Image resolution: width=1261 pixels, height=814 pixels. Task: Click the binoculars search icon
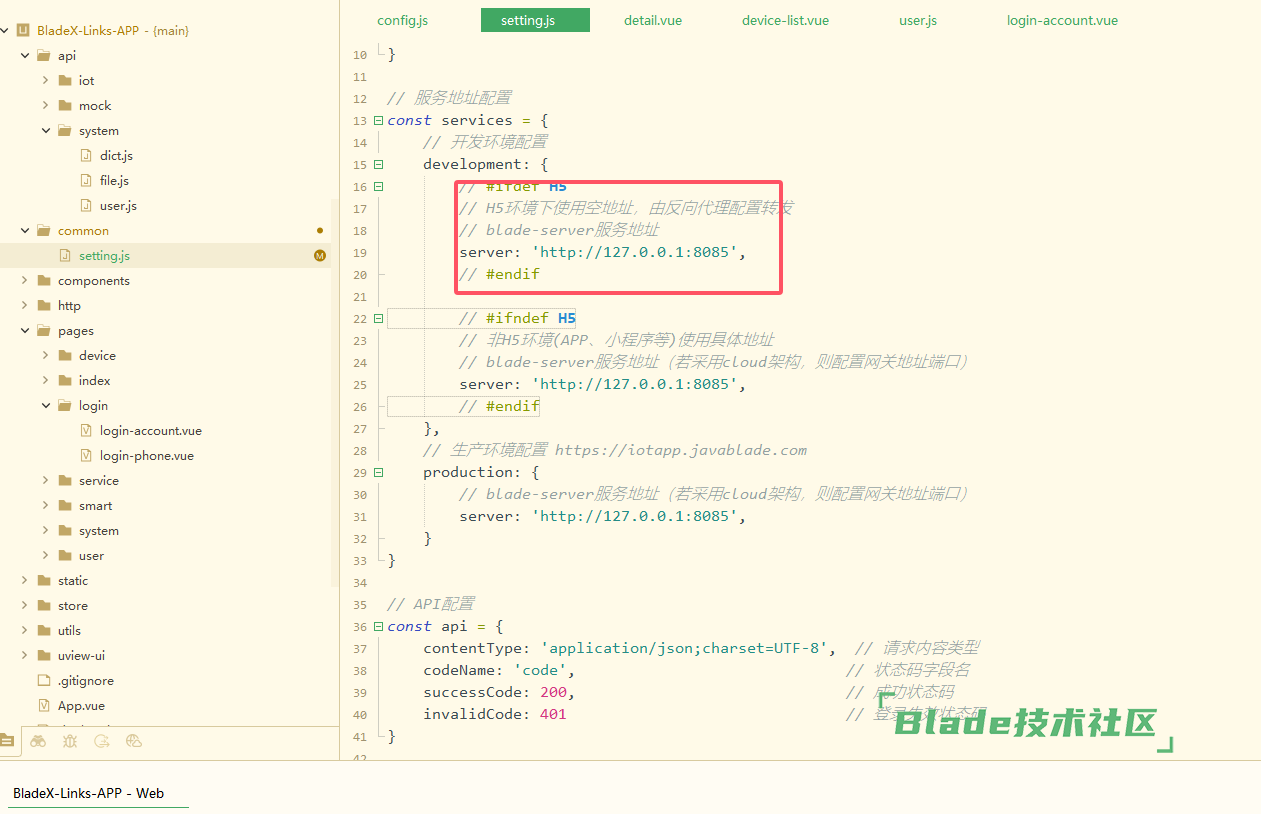(x=38, y=741)
